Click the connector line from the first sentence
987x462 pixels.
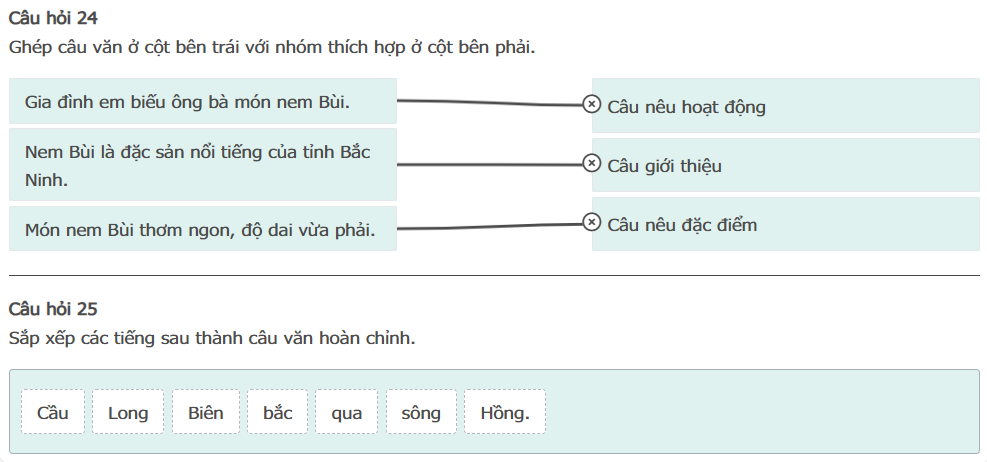pyautogui.click(x=490, y=102)
